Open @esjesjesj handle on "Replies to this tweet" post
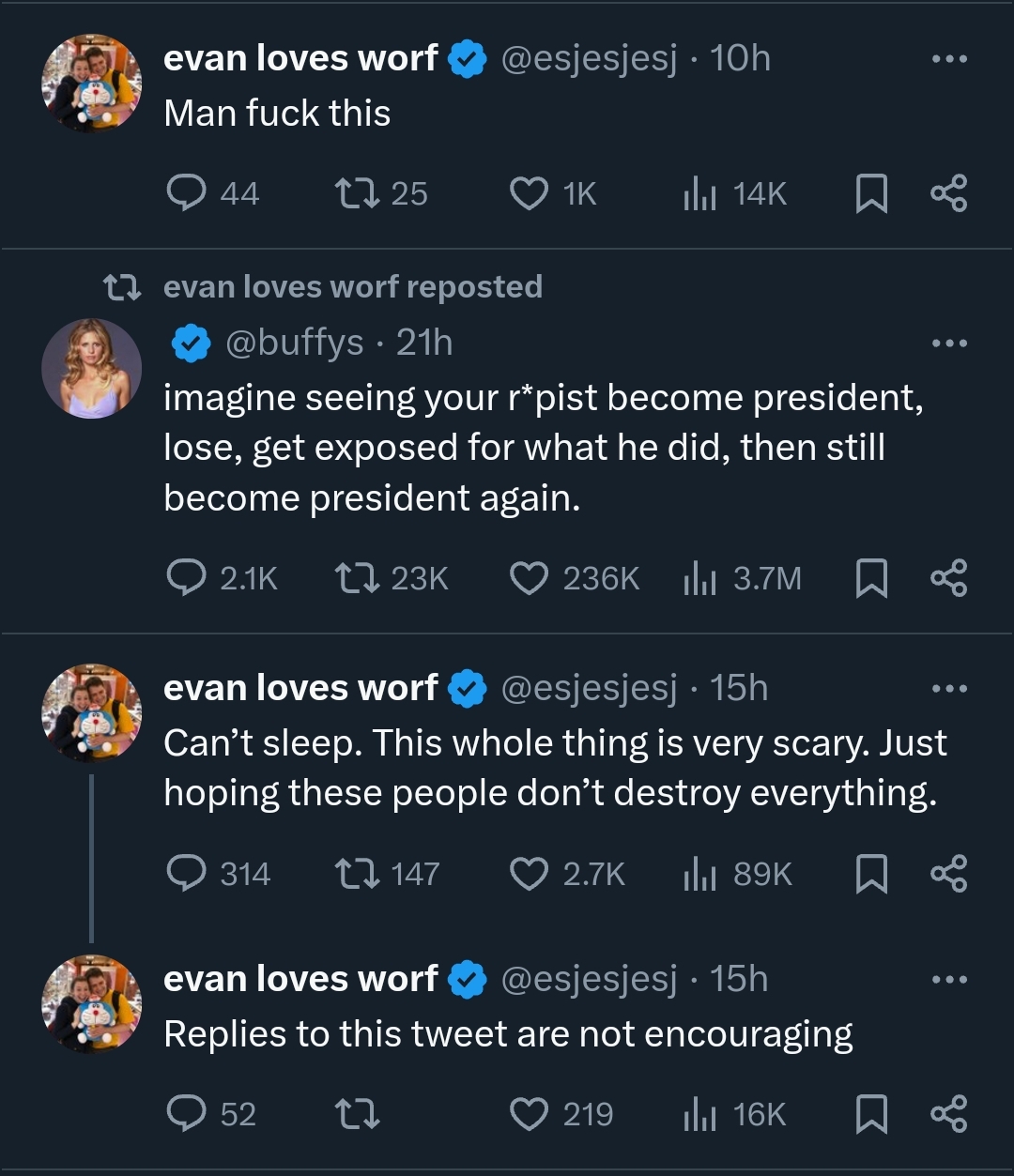 (589, 979)
